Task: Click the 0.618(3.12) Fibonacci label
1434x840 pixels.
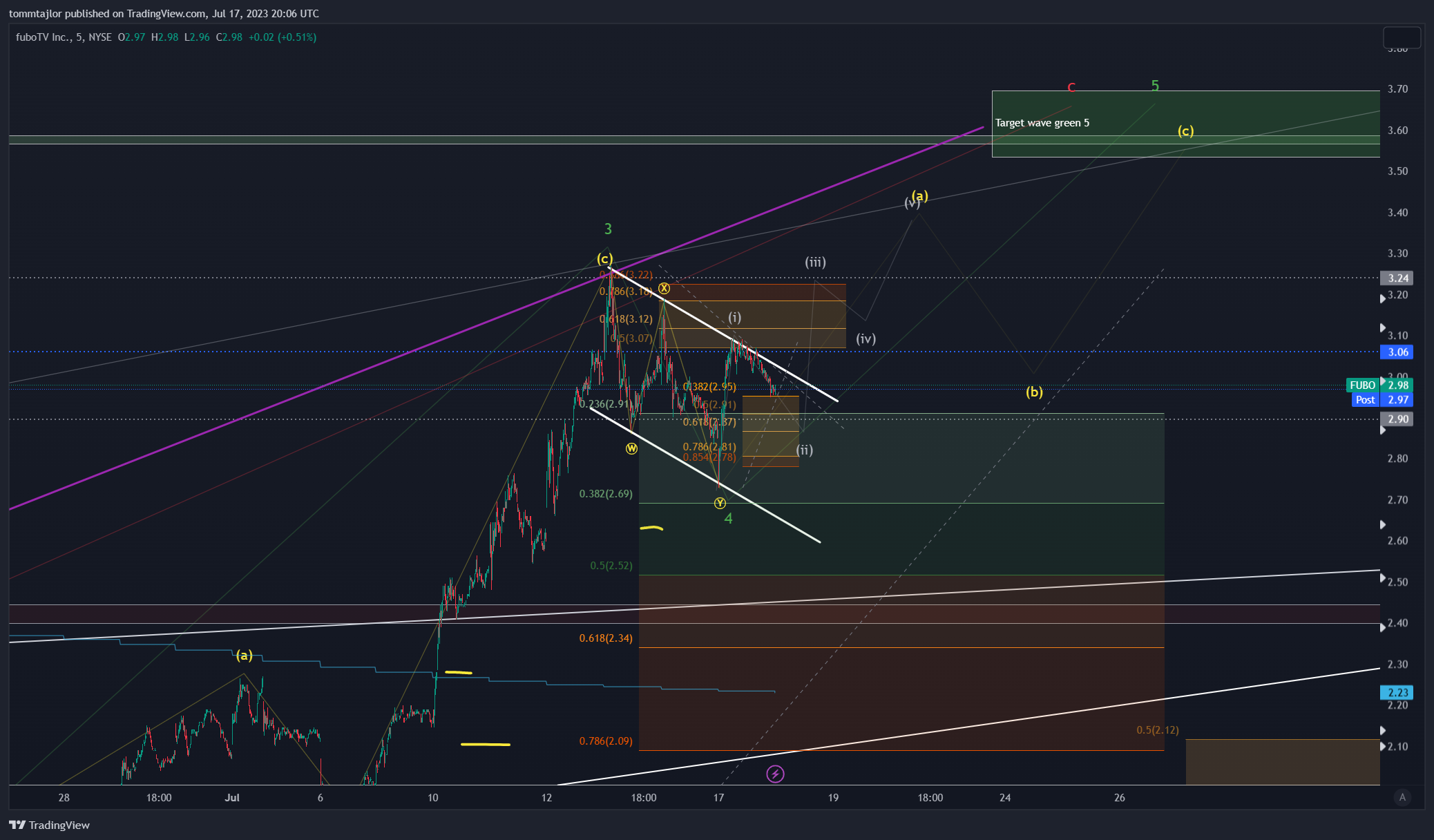Action: (x=626, y=319)
